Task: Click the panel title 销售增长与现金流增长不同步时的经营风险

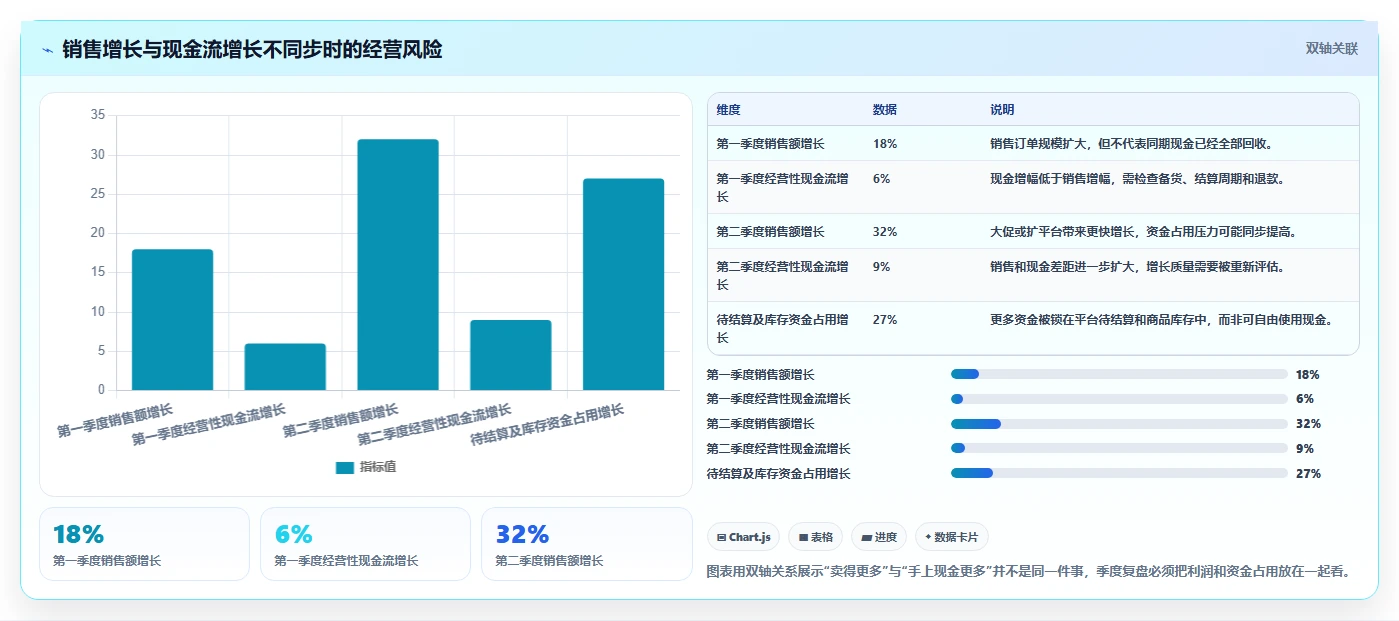Action: pos(252,50)
